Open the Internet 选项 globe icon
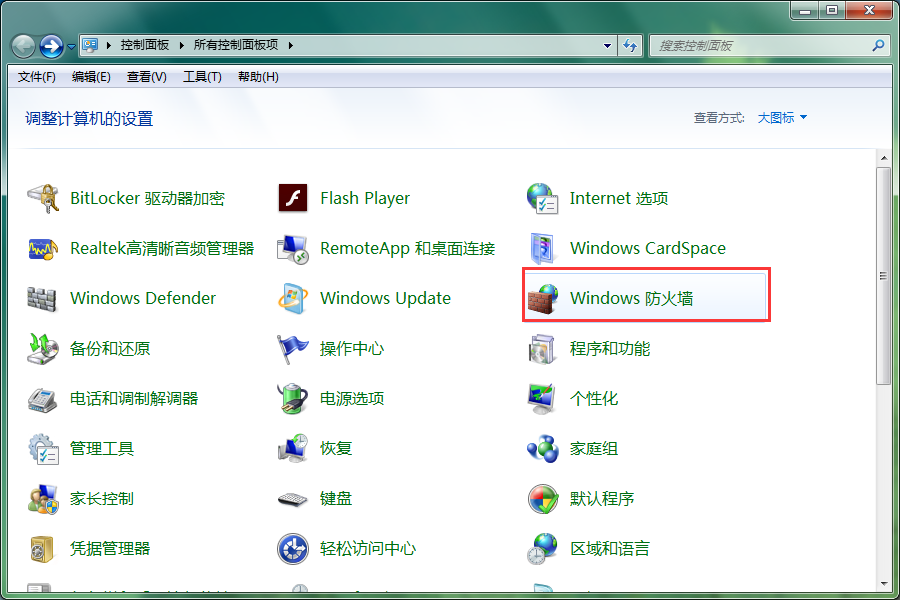This screenshot has height=600, width=900. point(542,199)
